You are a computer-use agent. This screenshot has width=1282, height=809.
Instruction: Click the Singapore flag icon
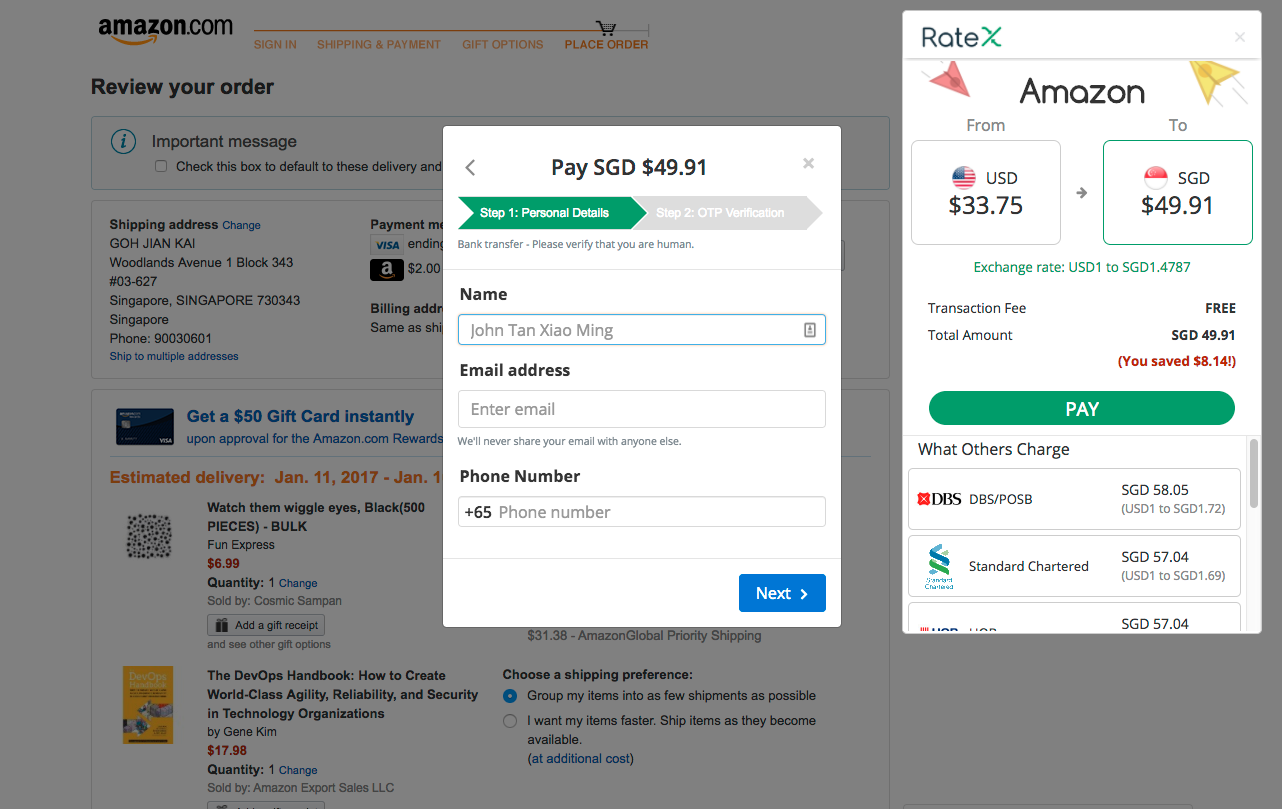pos(1156,178)
